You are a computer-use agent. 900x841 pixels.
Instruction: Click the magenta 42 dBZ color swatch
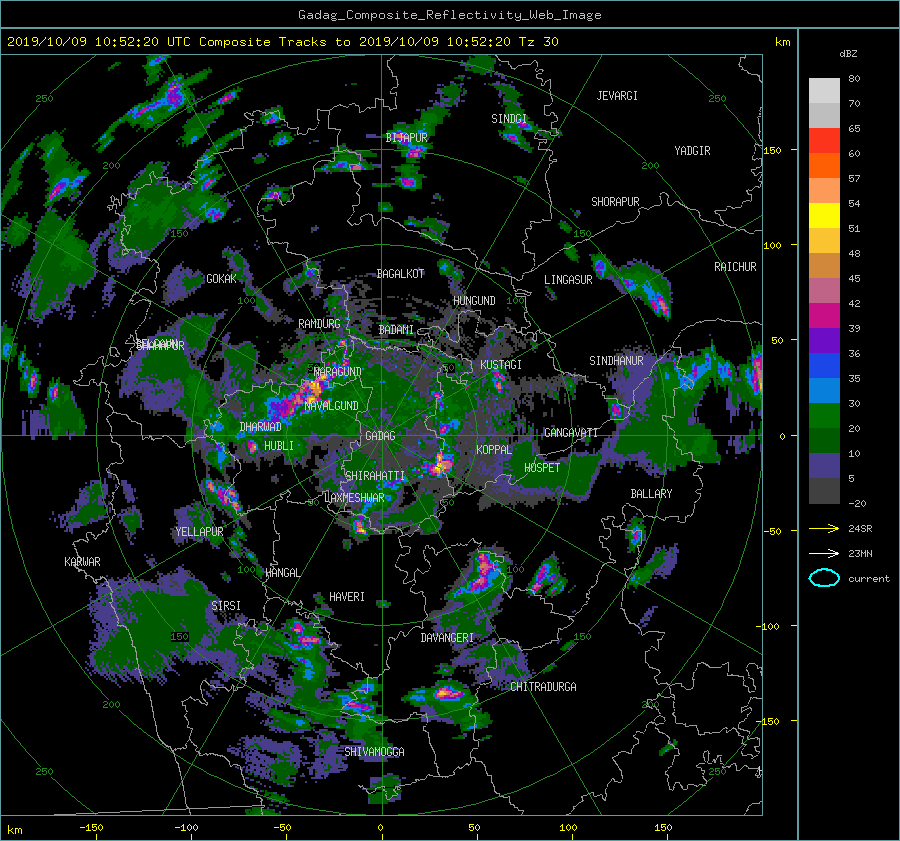(x=824, y=315)
